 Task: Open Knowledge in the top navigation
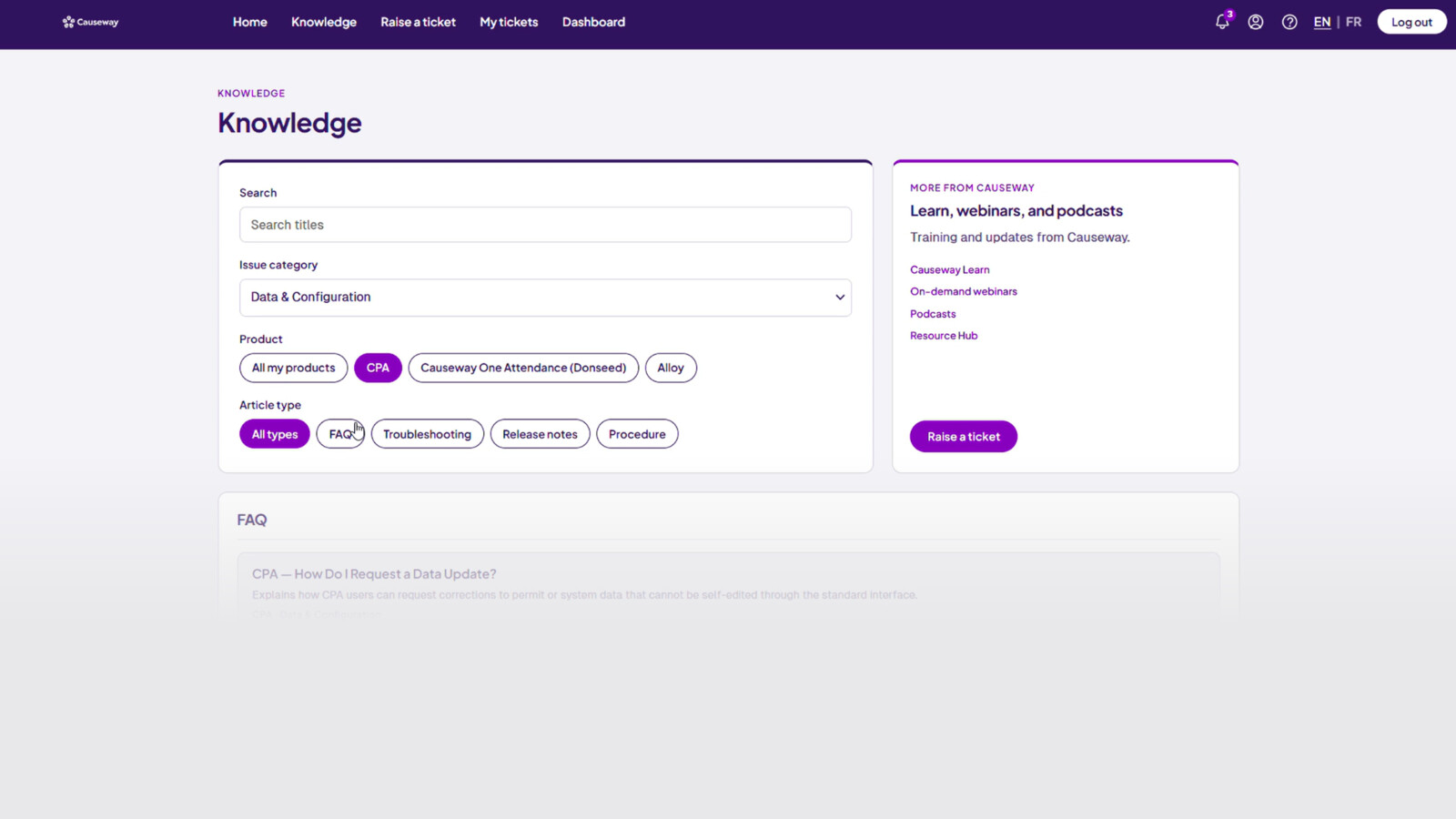click(x=324, y=22)
